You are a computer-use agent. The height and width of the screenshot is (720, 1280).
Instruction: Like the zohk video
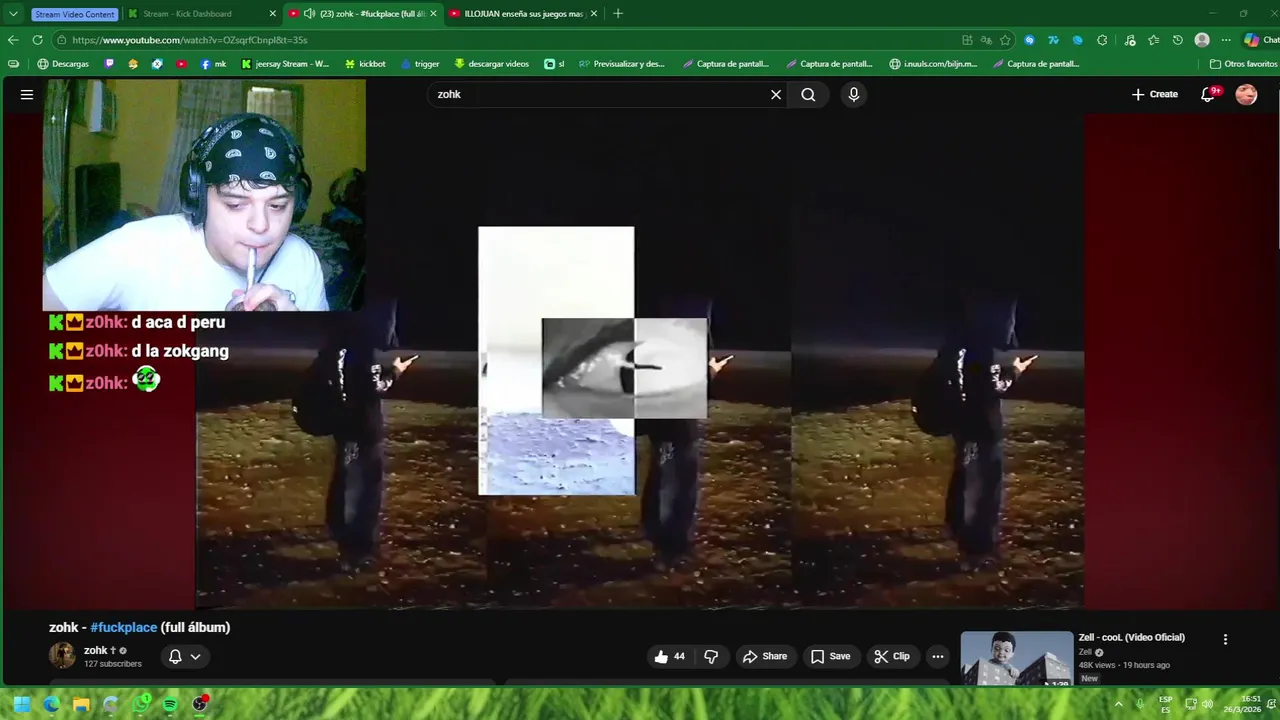[x=670, y=656]
